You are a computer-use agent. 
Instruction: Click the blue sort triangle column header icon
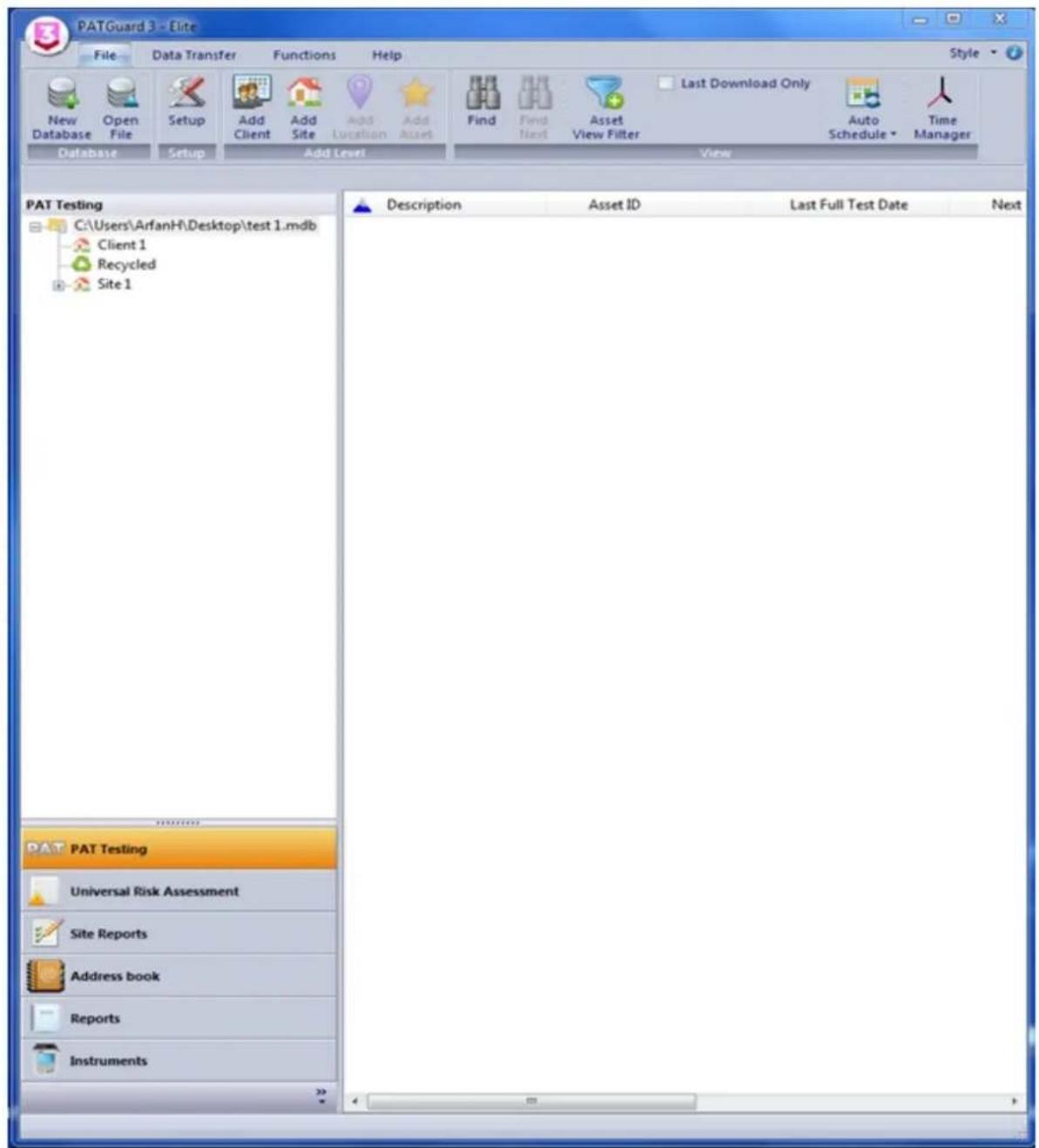click(x=362, y=206)
